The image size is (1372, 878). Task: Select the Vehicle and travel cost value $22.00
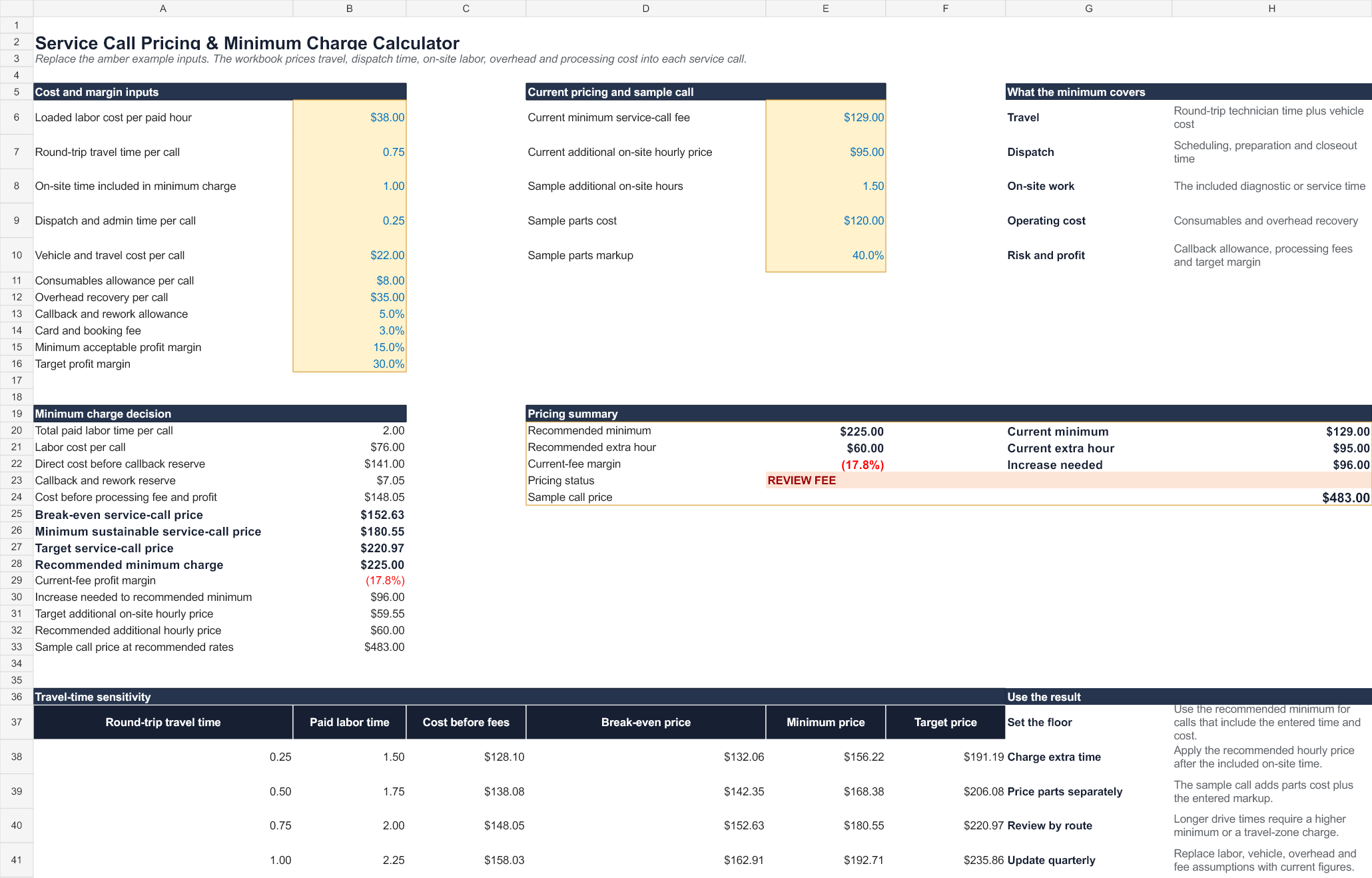[x=350, y=255]
